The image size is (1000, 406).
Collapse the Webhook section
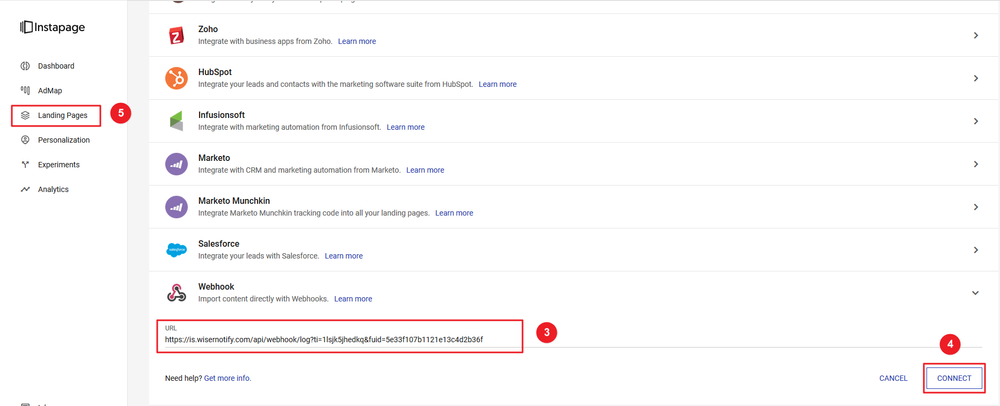[x=975, y=293]
